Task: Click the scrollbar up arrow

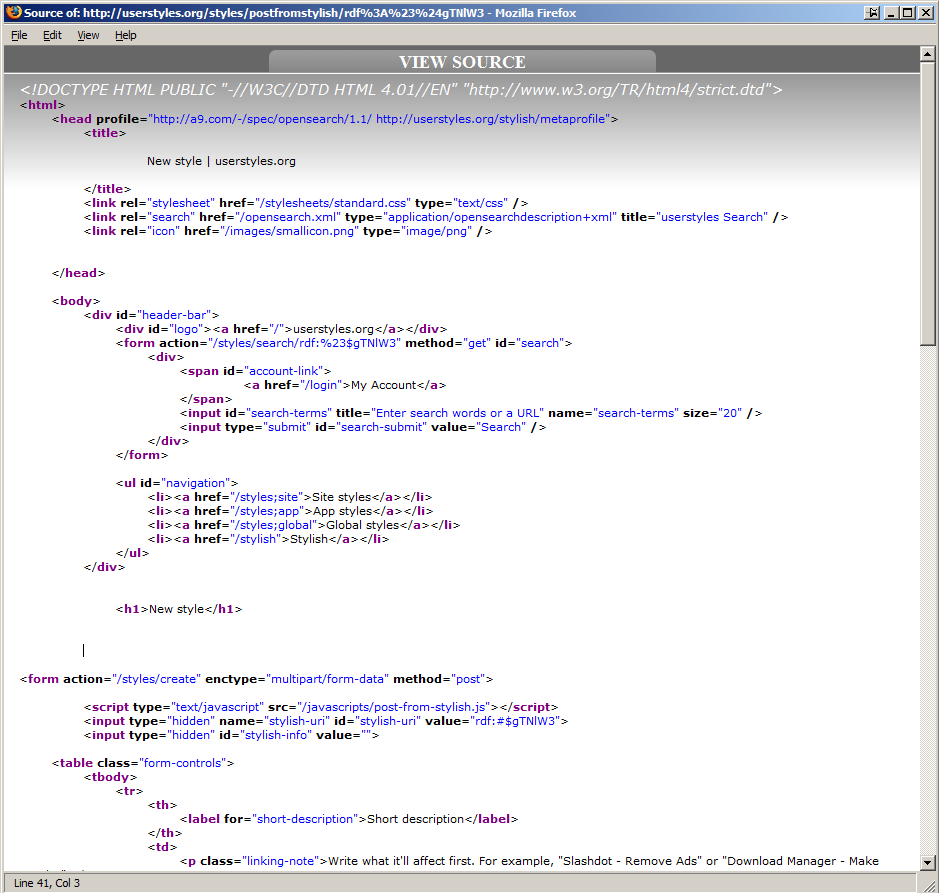Action: click(x=927, y=54)
